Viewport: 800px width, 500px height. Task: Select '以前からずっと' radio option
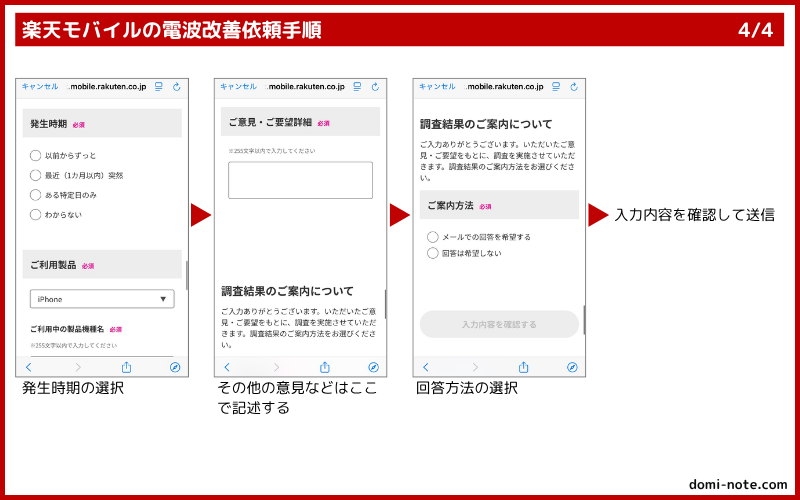pyautogui.click(x=35, y=156)
